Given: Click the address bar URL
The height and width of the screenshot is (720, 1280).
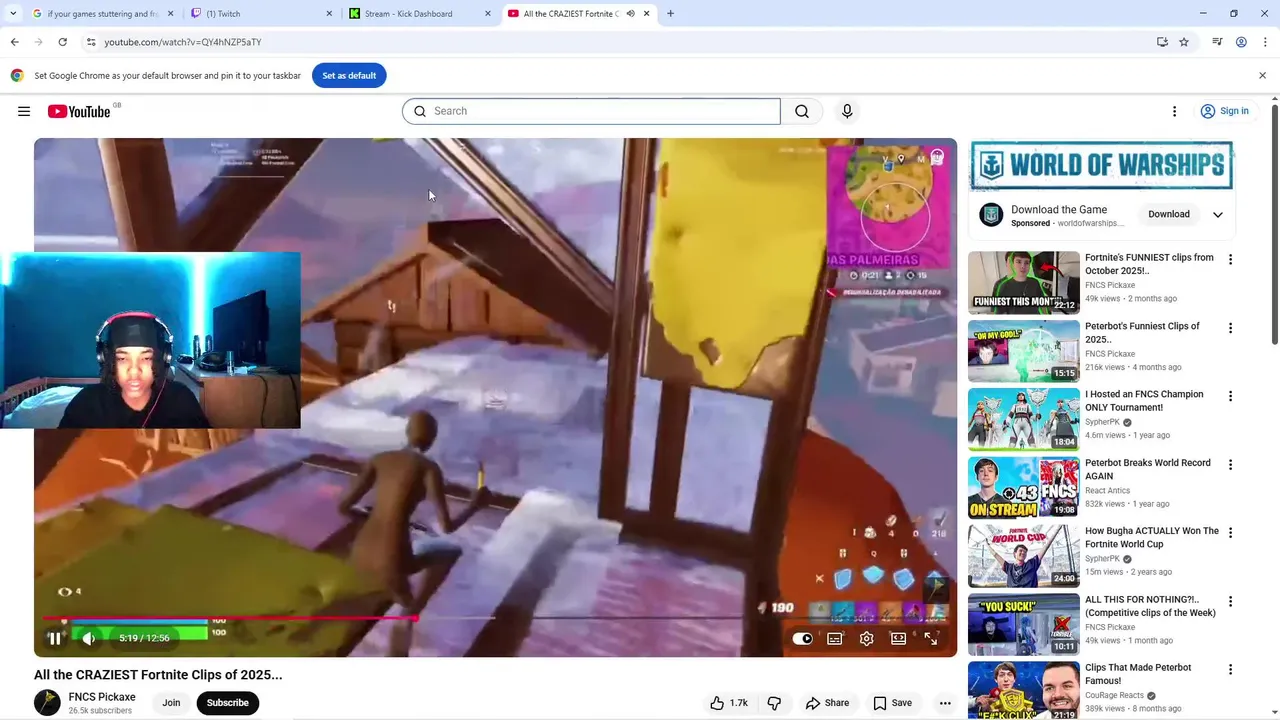Looking at the screenshot, I should (183, 42).
